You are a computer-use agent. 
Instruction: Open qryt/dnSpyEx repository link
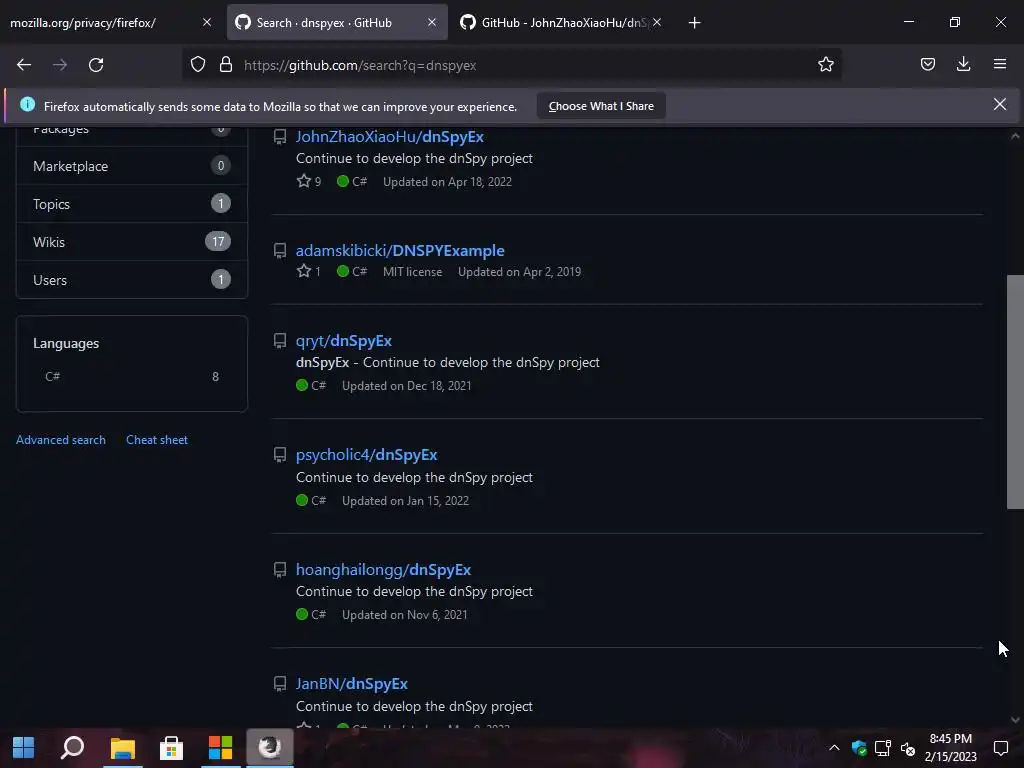pyautogui.click(x=344, y=341)
